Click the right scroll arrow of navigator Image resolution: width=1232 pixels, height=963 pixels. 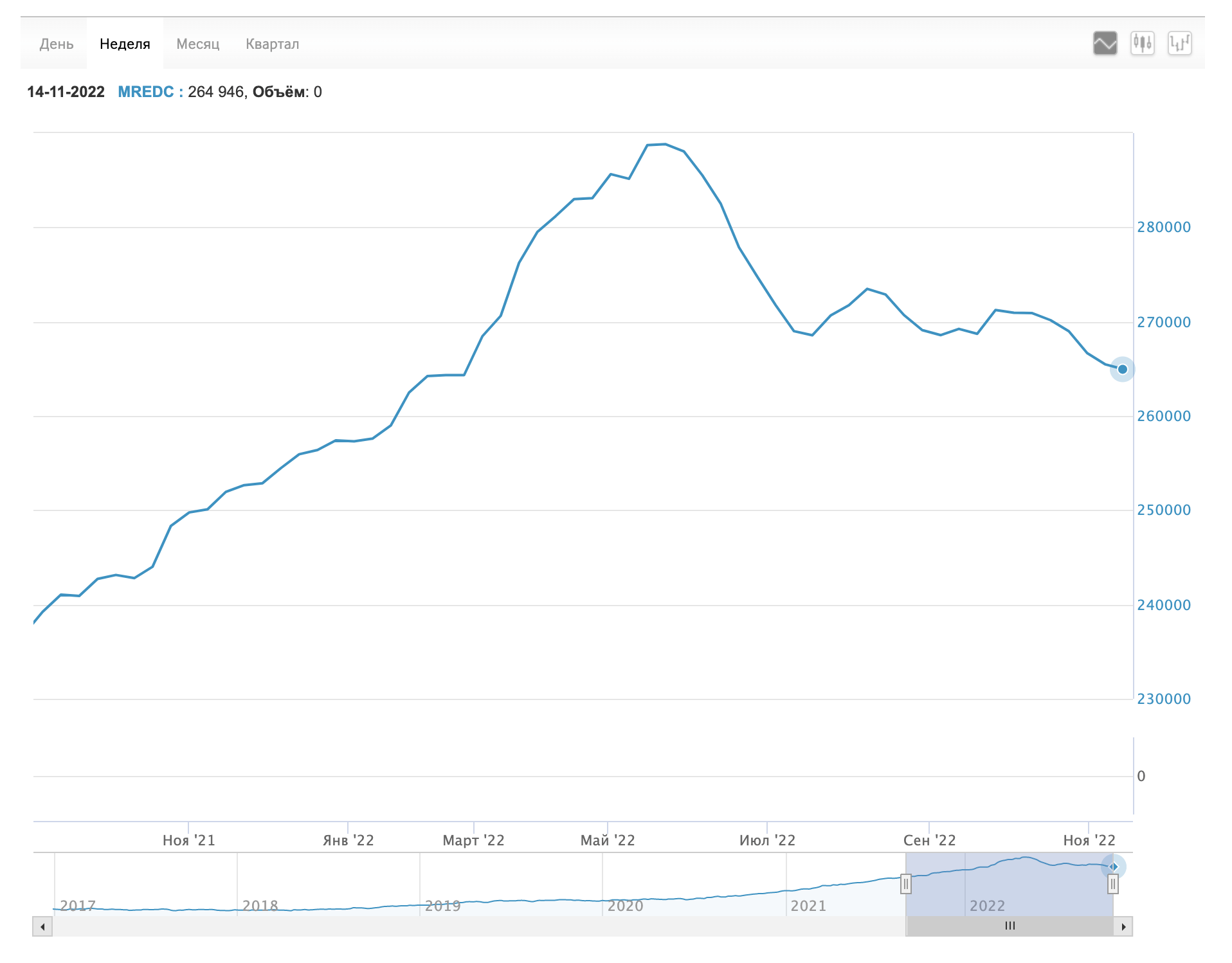(1123, 926)
